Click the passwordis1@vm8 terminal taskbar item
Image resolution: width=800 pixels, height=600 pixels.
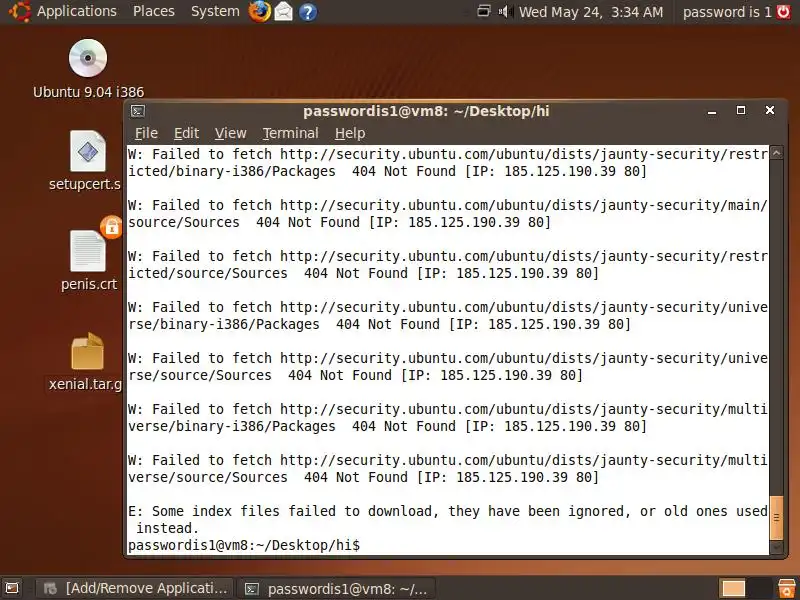tap(337, 589)
